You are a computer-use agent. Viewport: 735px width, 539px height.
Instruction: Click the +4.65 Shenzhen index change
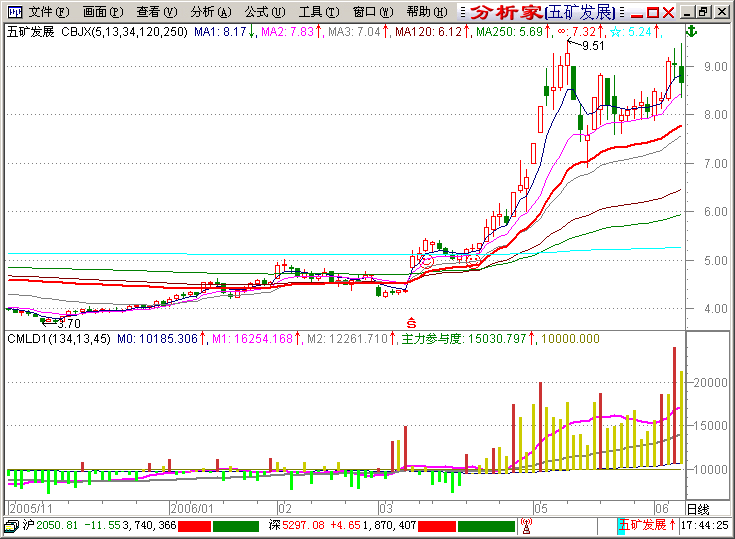(345, 525)
